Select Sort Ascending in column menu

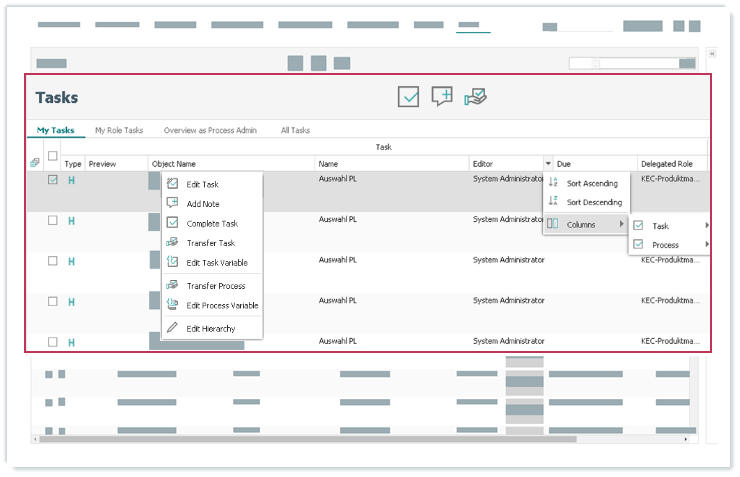[586, 183]
